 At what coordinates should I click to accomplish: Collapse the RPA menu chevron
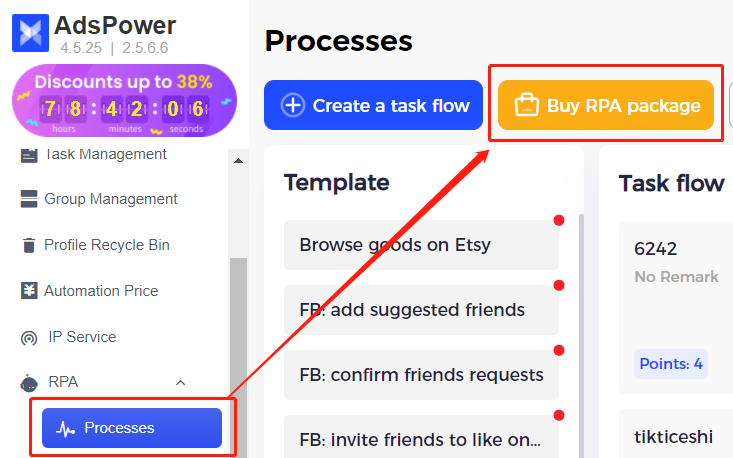[x=180, y=382]
